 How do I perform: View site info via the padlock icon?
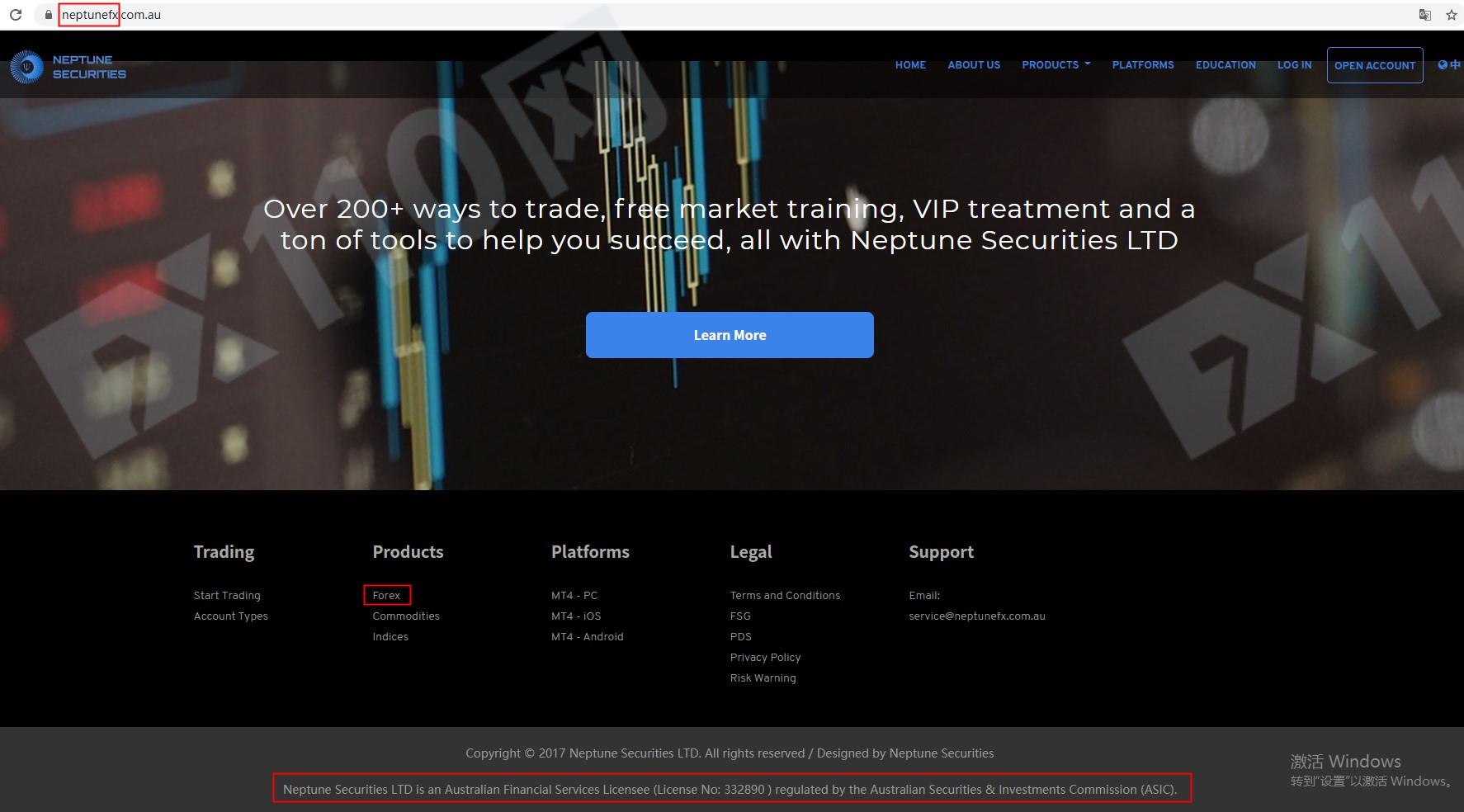[x=49, y=15]
